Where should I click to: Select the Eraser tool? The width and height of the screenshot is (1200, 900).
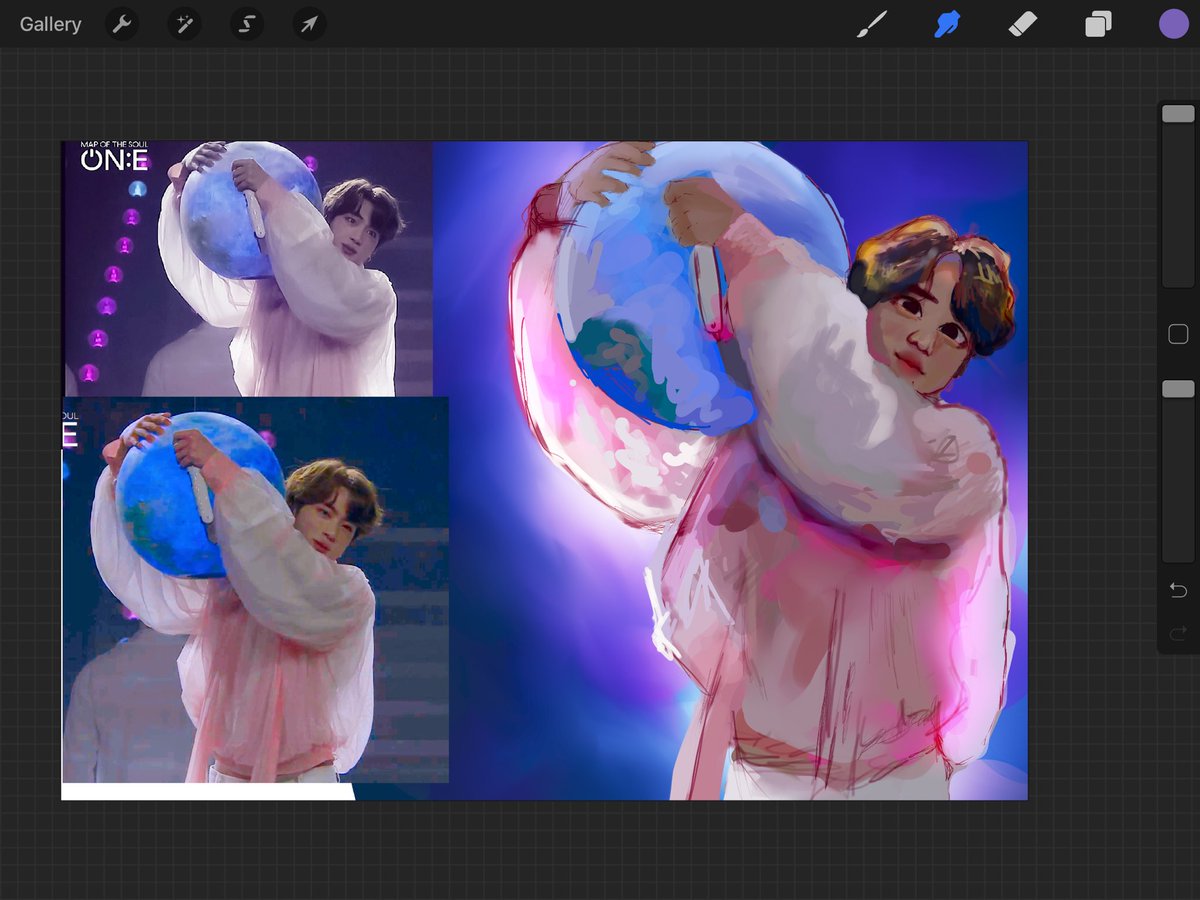1023,24
